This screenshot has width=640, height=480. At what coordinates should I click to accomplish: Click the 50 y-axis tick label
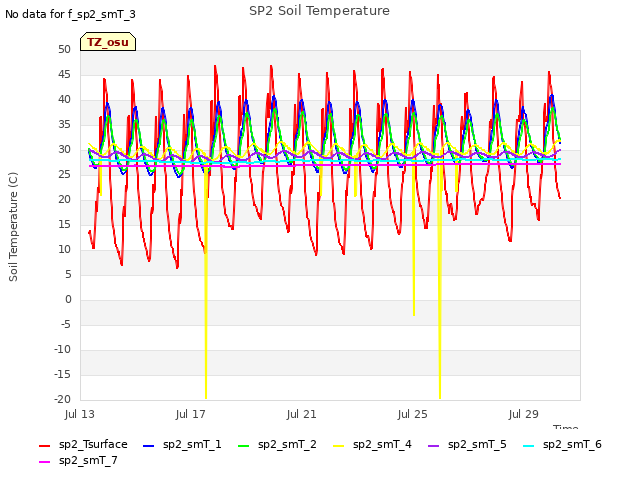[64, 49]
